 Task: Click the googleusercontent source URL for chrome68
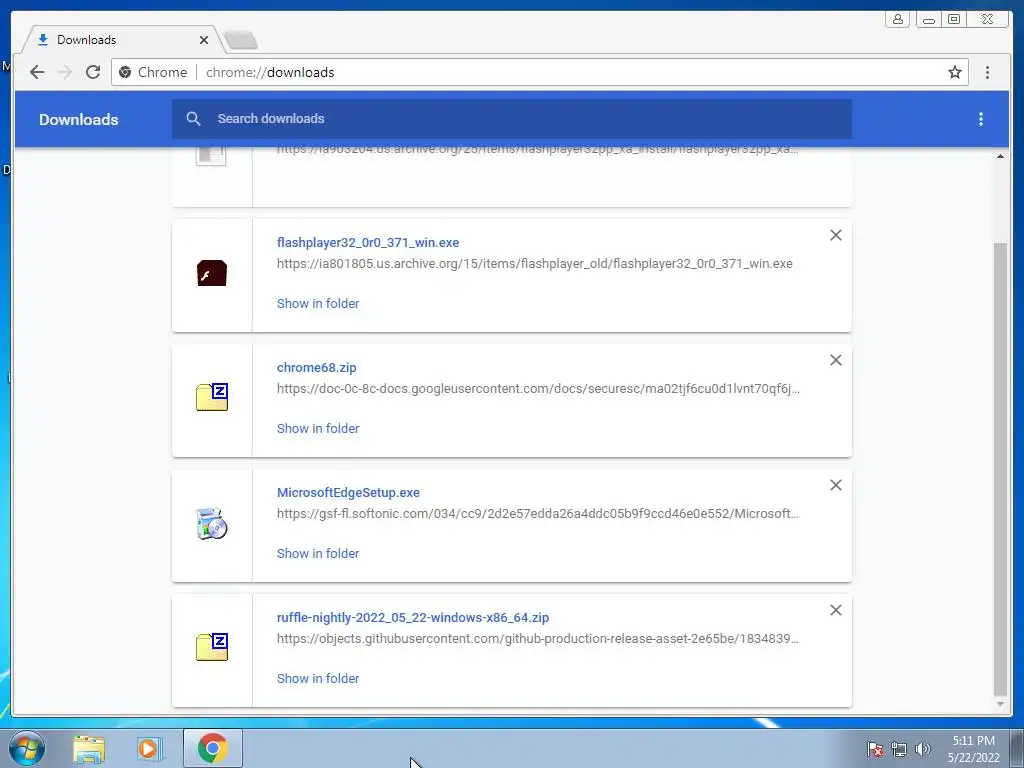click(538, 389)
